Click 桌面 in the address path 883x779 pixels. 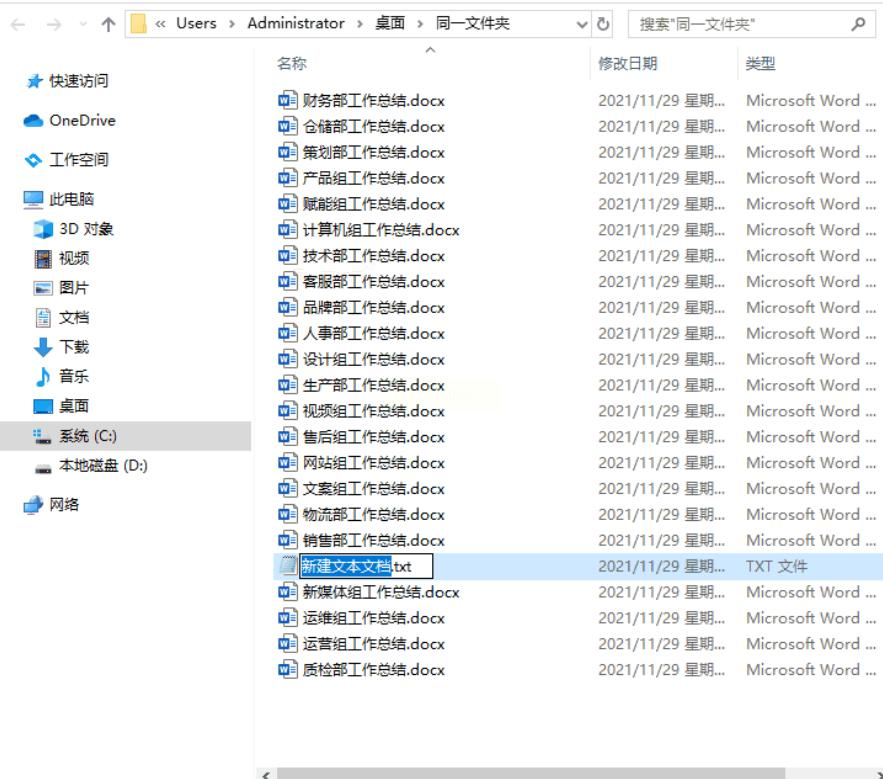[x=390, y=23]
